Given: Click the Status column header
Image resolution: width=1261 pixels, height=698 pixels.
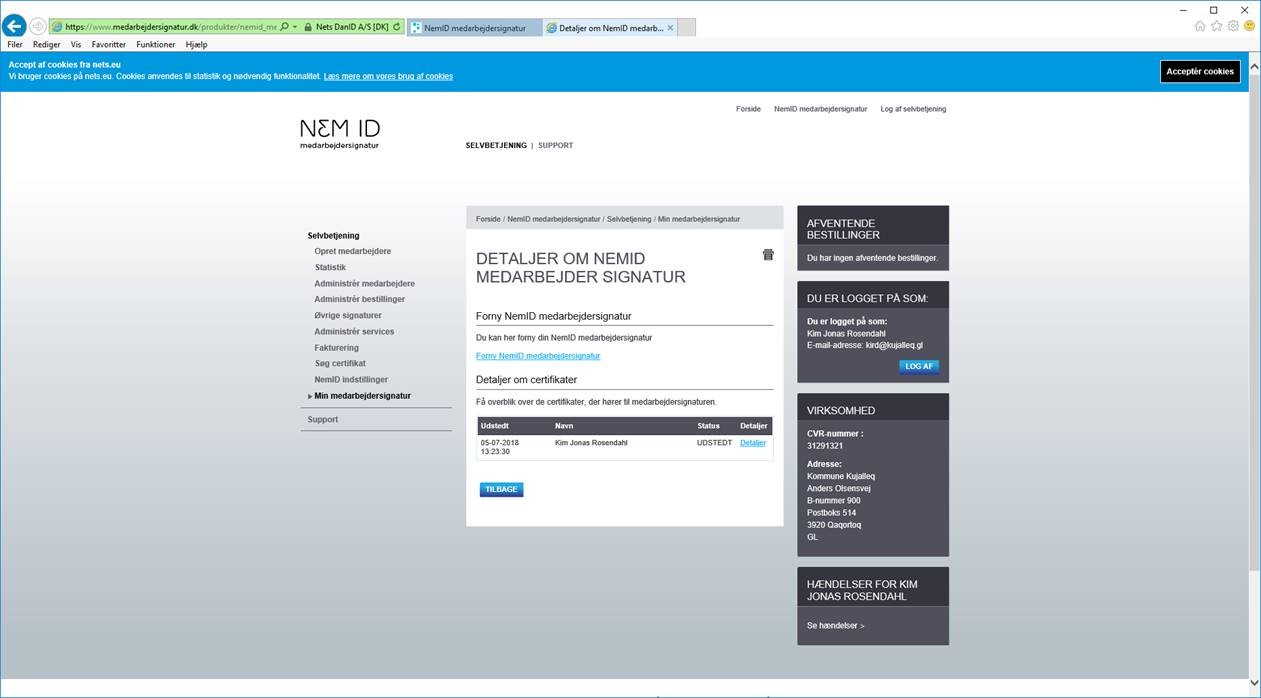Looking at the screenshot, I should tap(708, 427).
